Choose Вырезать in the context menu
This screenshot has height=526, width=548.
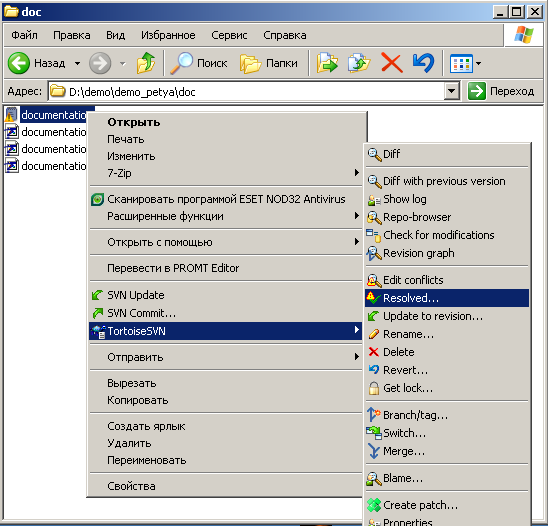[x=225, y=383]
